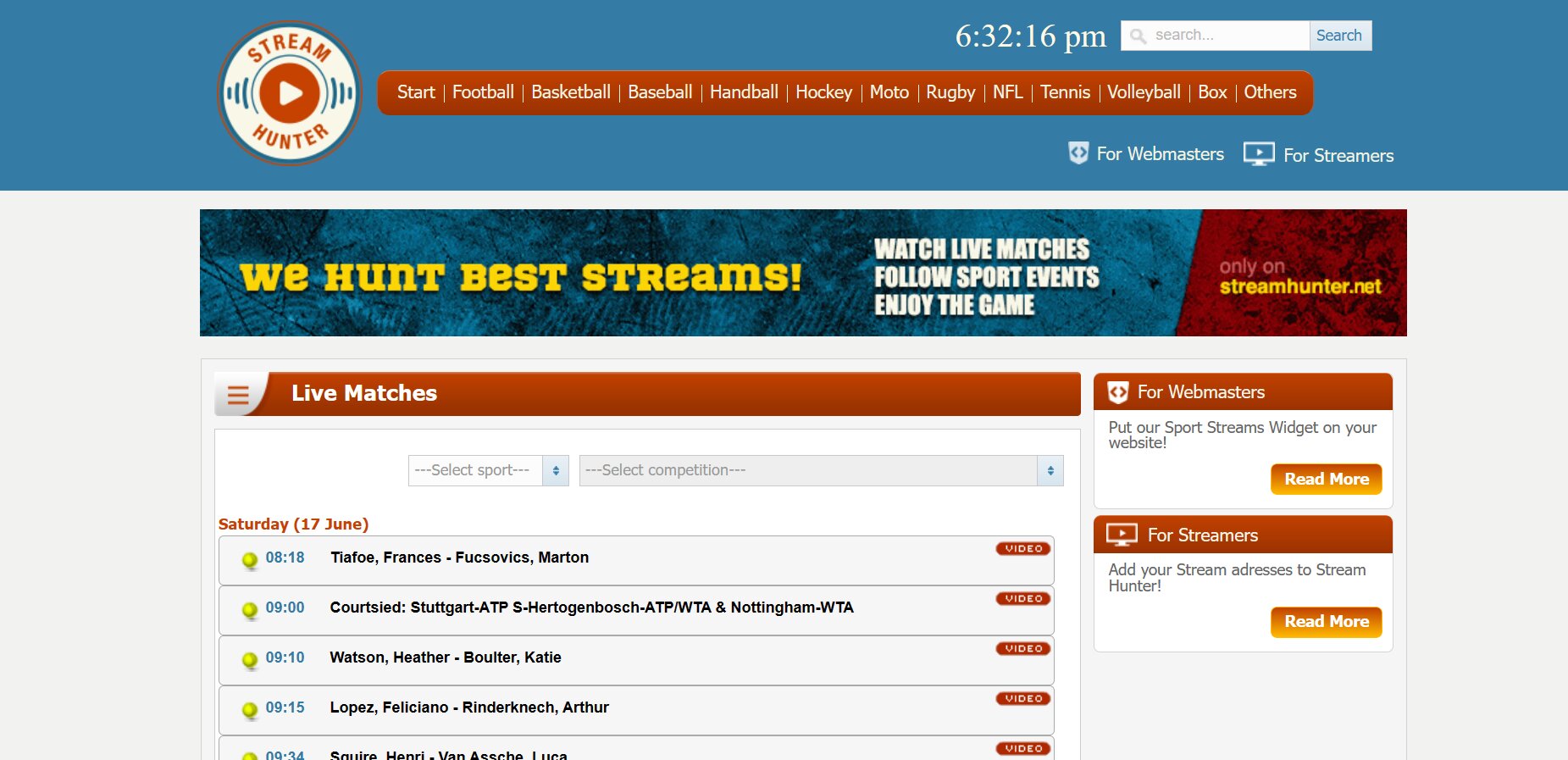Click the For Streamers sidebar panel title

(1203, 535)
